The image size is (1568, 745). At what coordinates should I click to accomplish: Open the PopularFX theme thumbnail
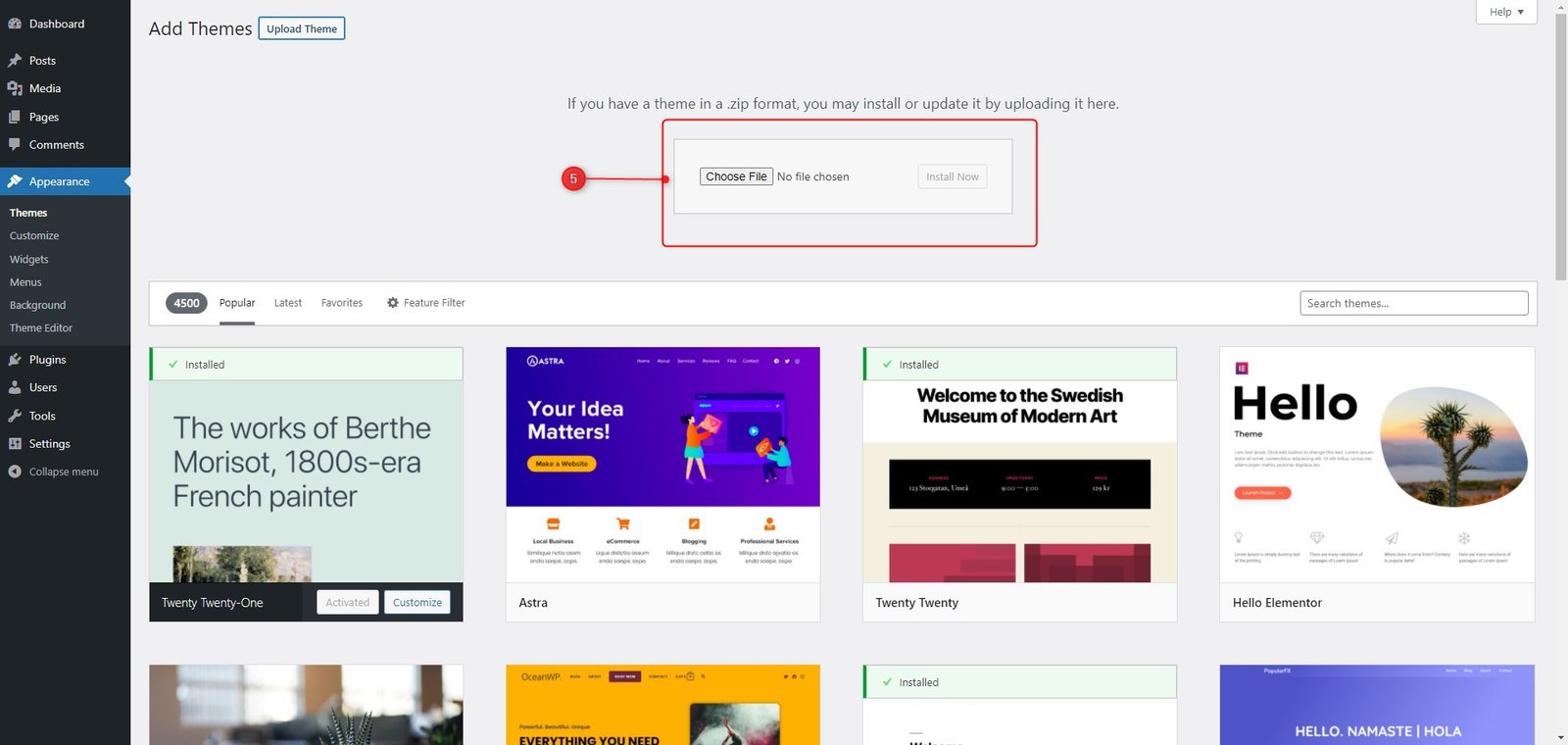click(1377, 705)
